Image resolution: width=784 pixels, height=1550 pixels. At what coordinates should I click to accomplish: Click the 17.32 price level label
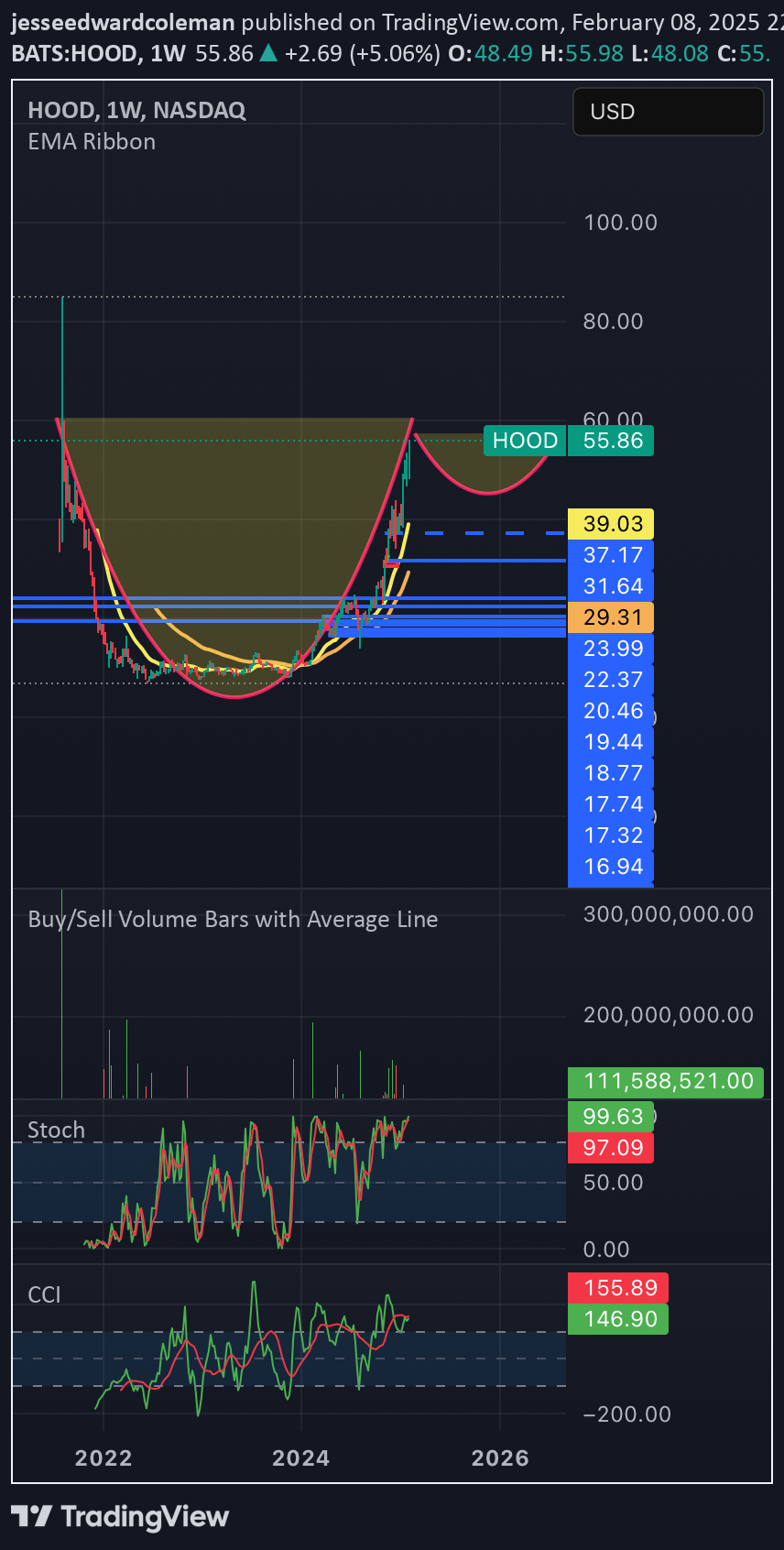pyautogui.click(x=611, y=835)
